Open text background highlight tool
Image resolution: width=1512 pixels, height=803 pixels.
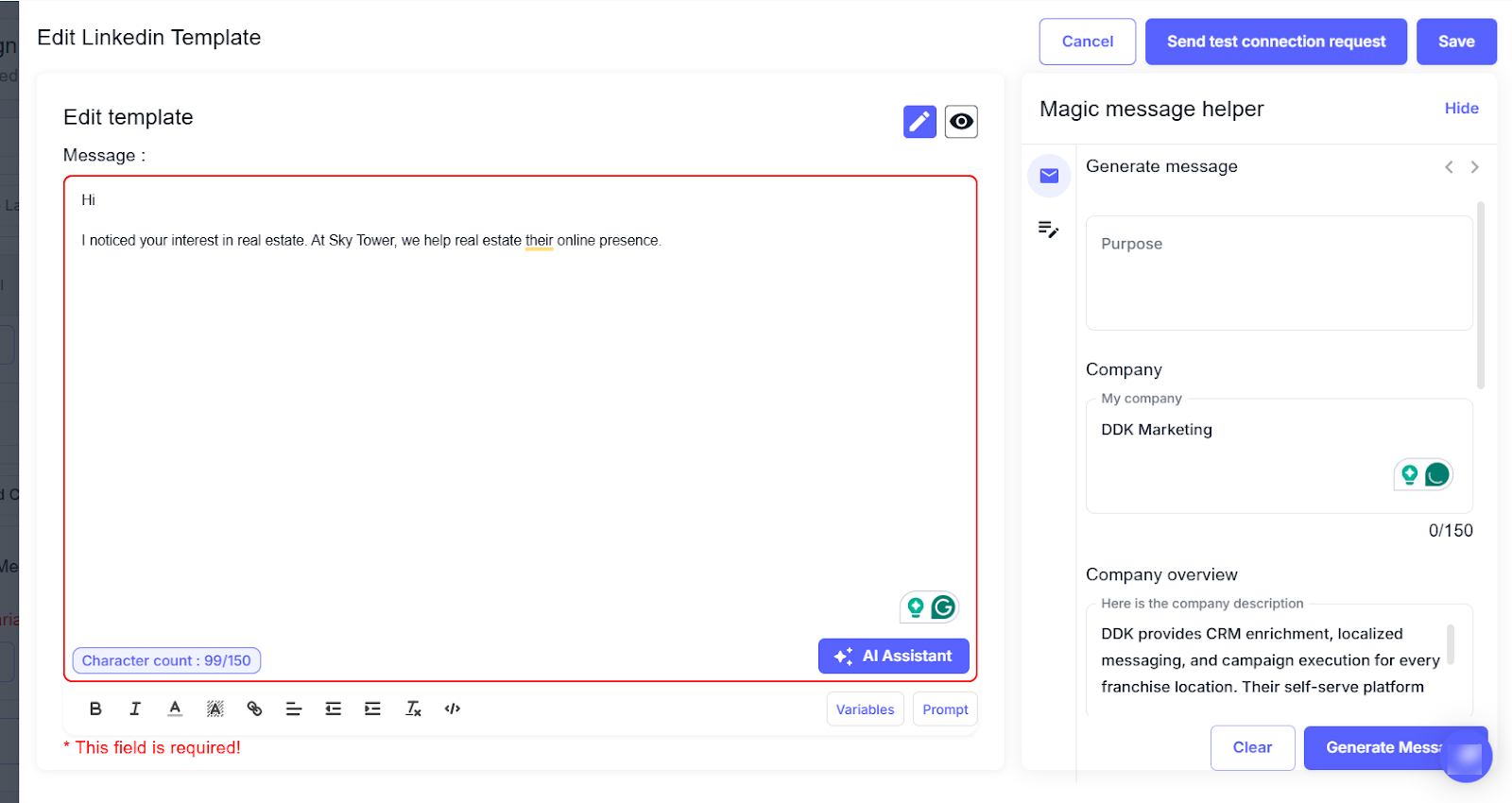point(215,709)
